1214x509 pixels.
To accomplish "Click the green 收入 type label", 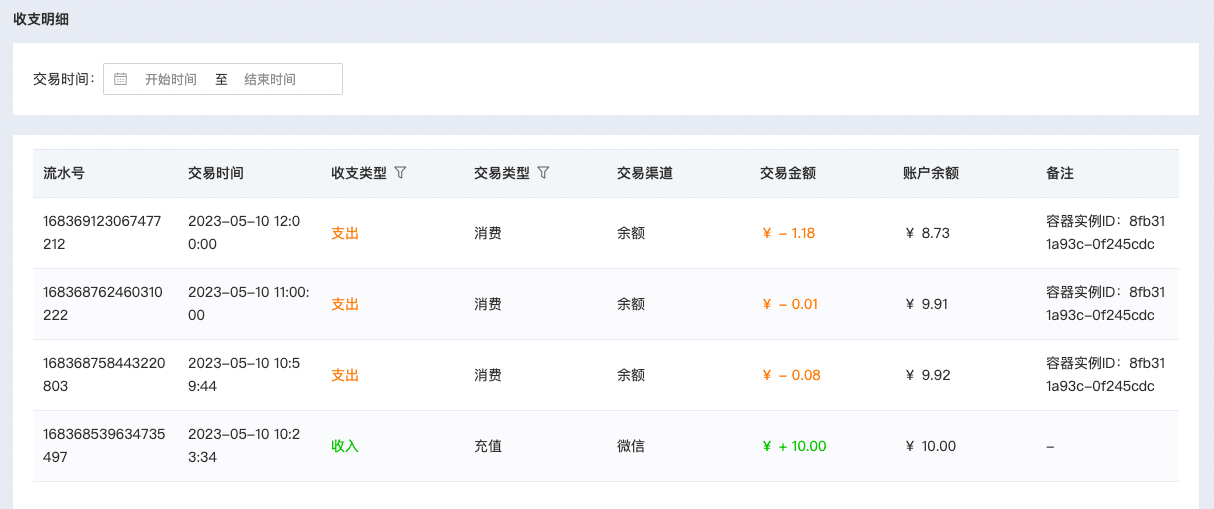I will [345, 446].
